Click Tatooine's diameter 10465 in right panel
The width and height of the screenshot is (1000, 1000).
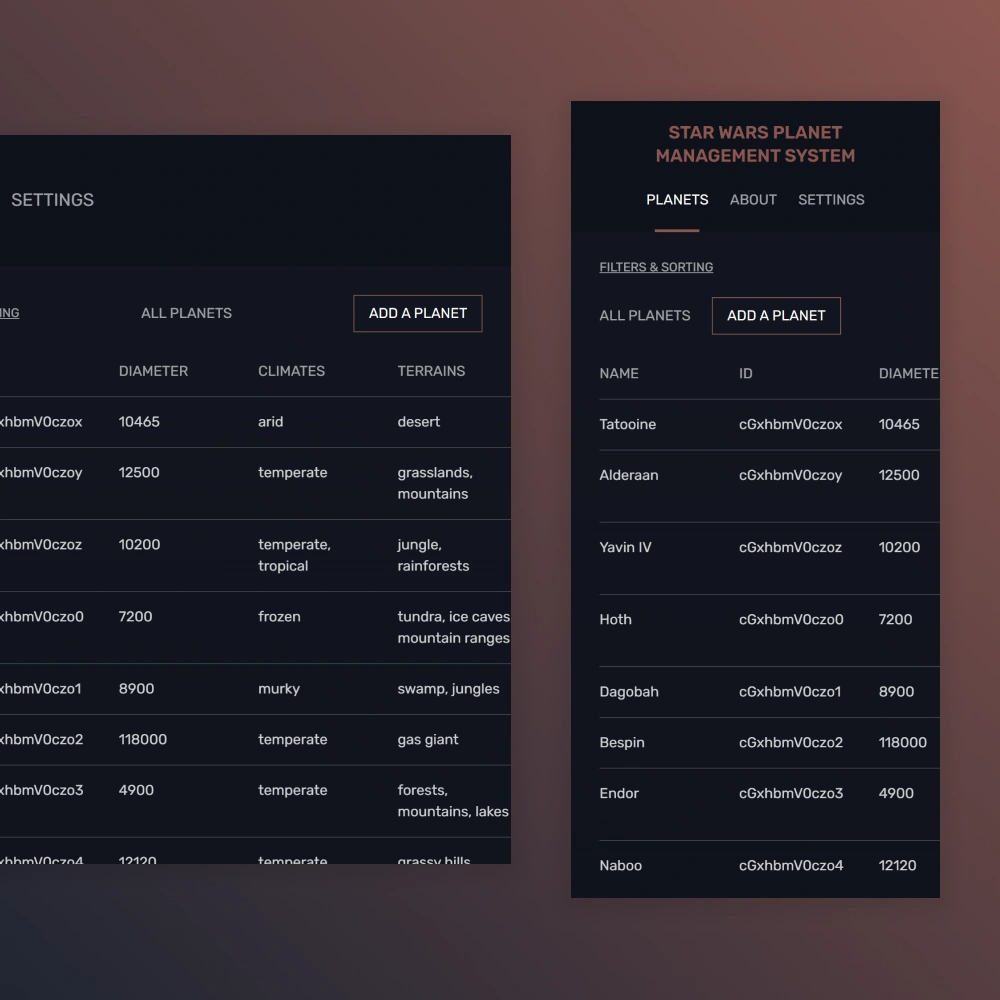pyautogui.click(x=899, y=424)
